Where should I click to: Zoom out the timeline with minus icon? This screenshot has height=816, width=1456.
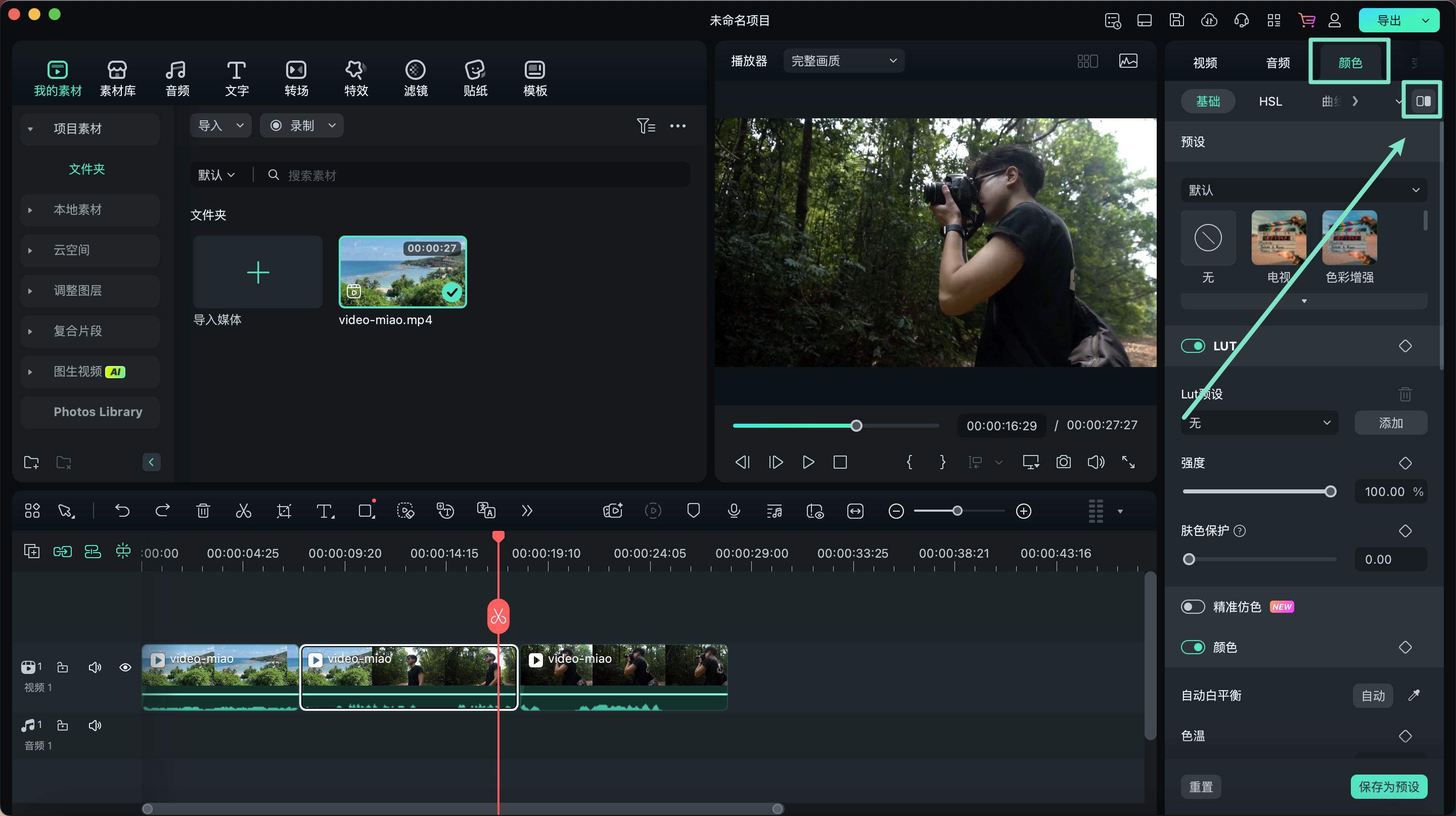click(x=896, y=511)
